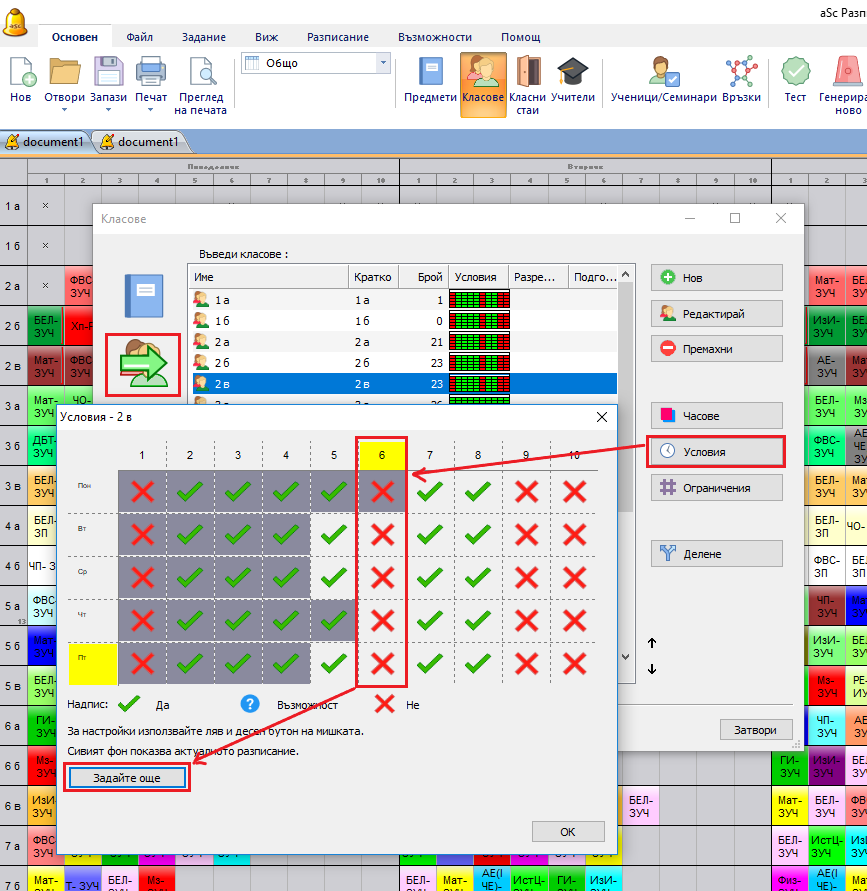The image size is (867, 891).
Task: Toggle Monday period 1 availability cell
Action: [142, 491]
